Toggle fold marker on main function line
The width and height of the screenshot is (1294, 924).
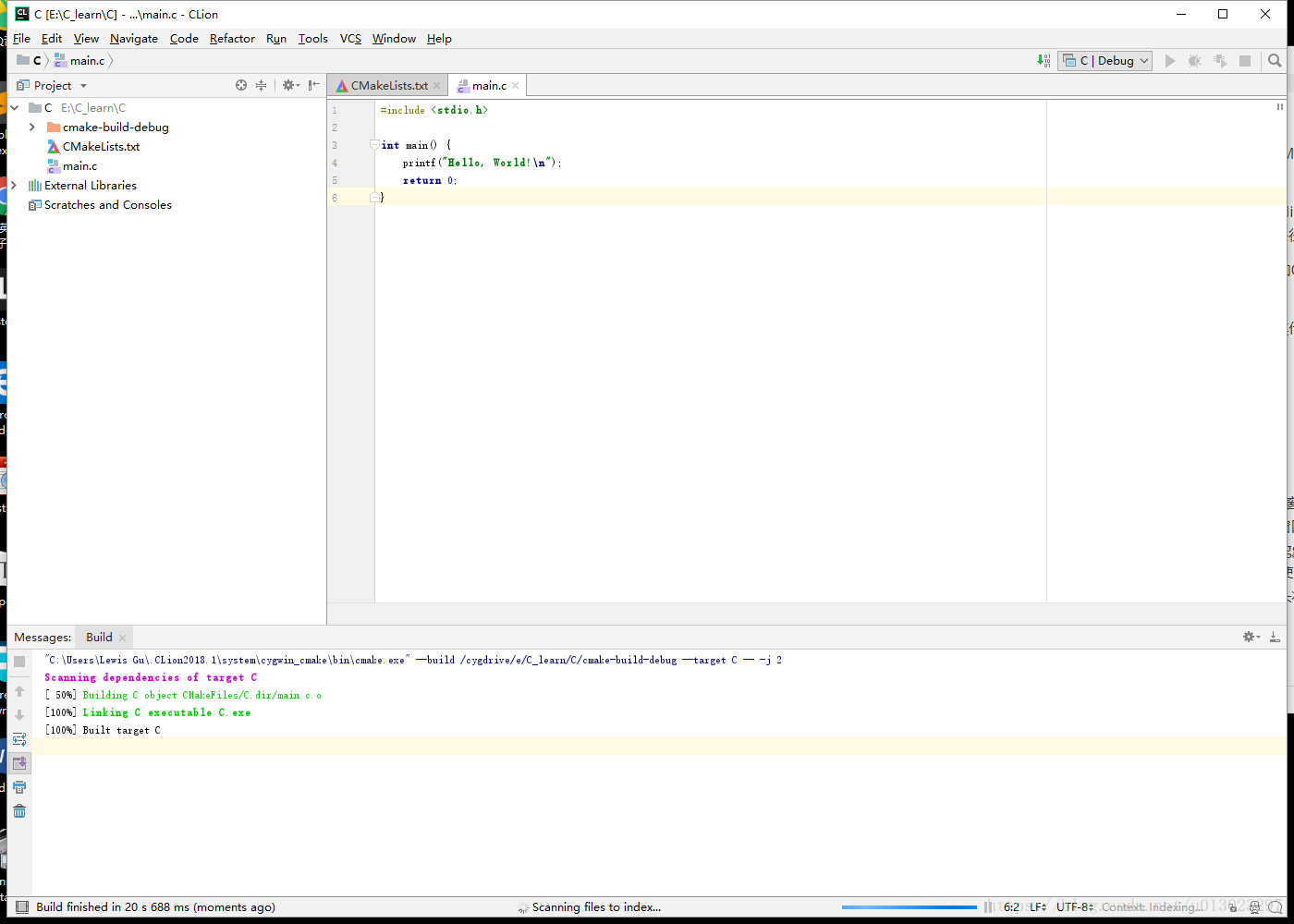pos(374,145)
